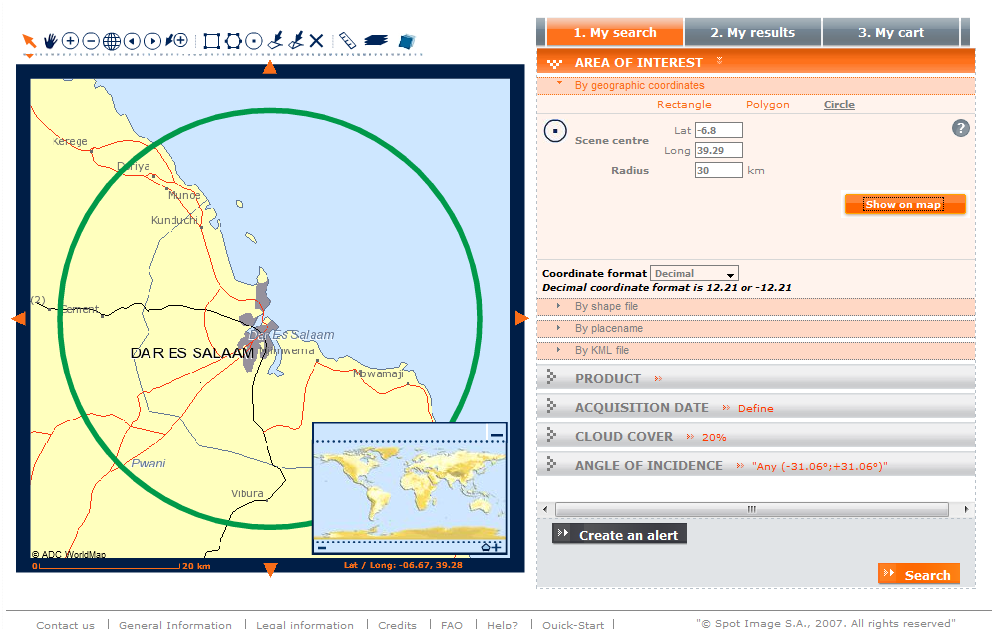
Task: Click the scene centre circle icon
Action: [555, 131]
